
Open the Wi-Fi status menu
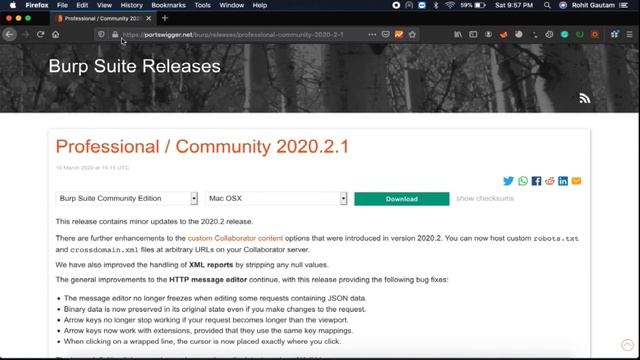point(450,5)
